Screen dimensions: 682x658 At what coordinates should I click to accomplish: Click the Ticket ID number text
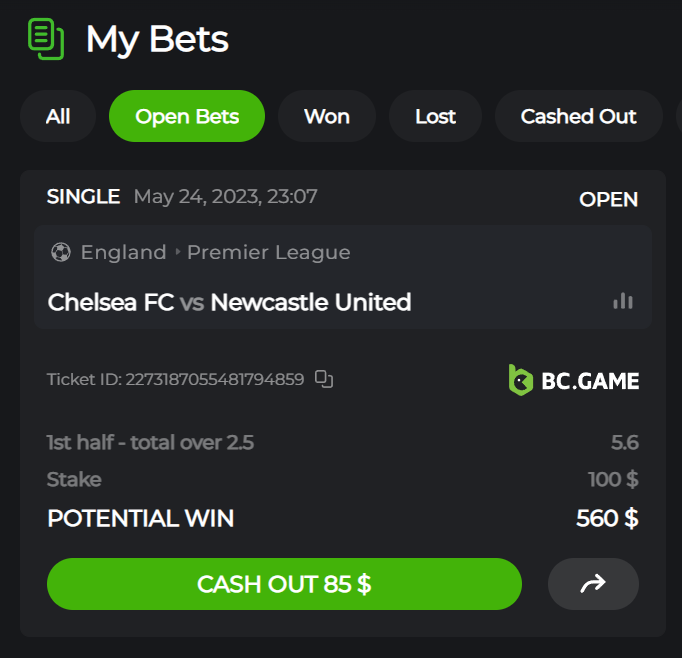[x=214, y=380]
